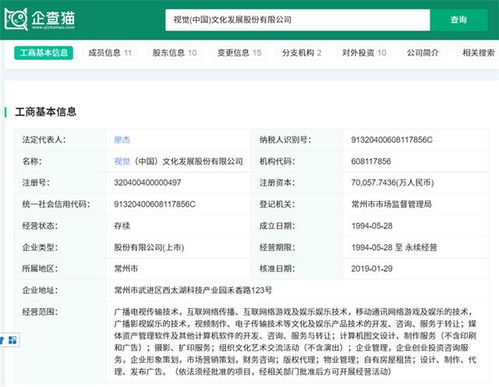Click the 企业类型 label
The width and height of the screenshot is (499, 387).
point(40,247)
